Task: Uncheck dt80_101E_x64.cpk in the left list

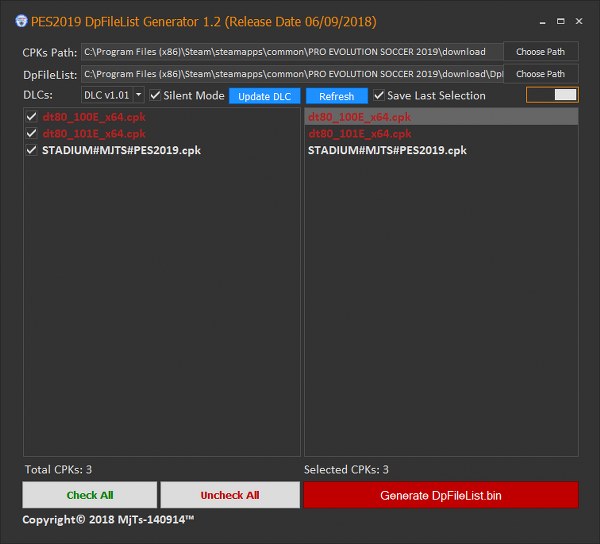Action: pyautogui.click(x=32, y=134)
